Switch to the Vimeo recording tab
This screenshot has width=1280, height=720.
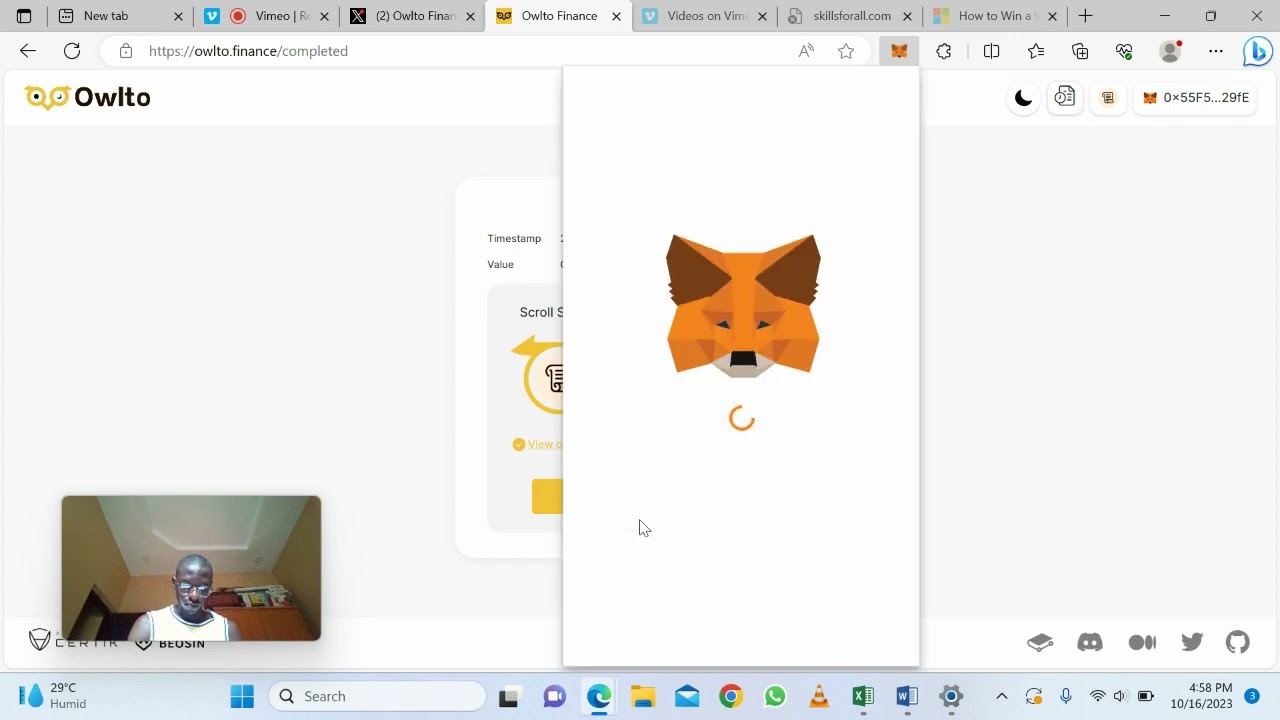265,16
